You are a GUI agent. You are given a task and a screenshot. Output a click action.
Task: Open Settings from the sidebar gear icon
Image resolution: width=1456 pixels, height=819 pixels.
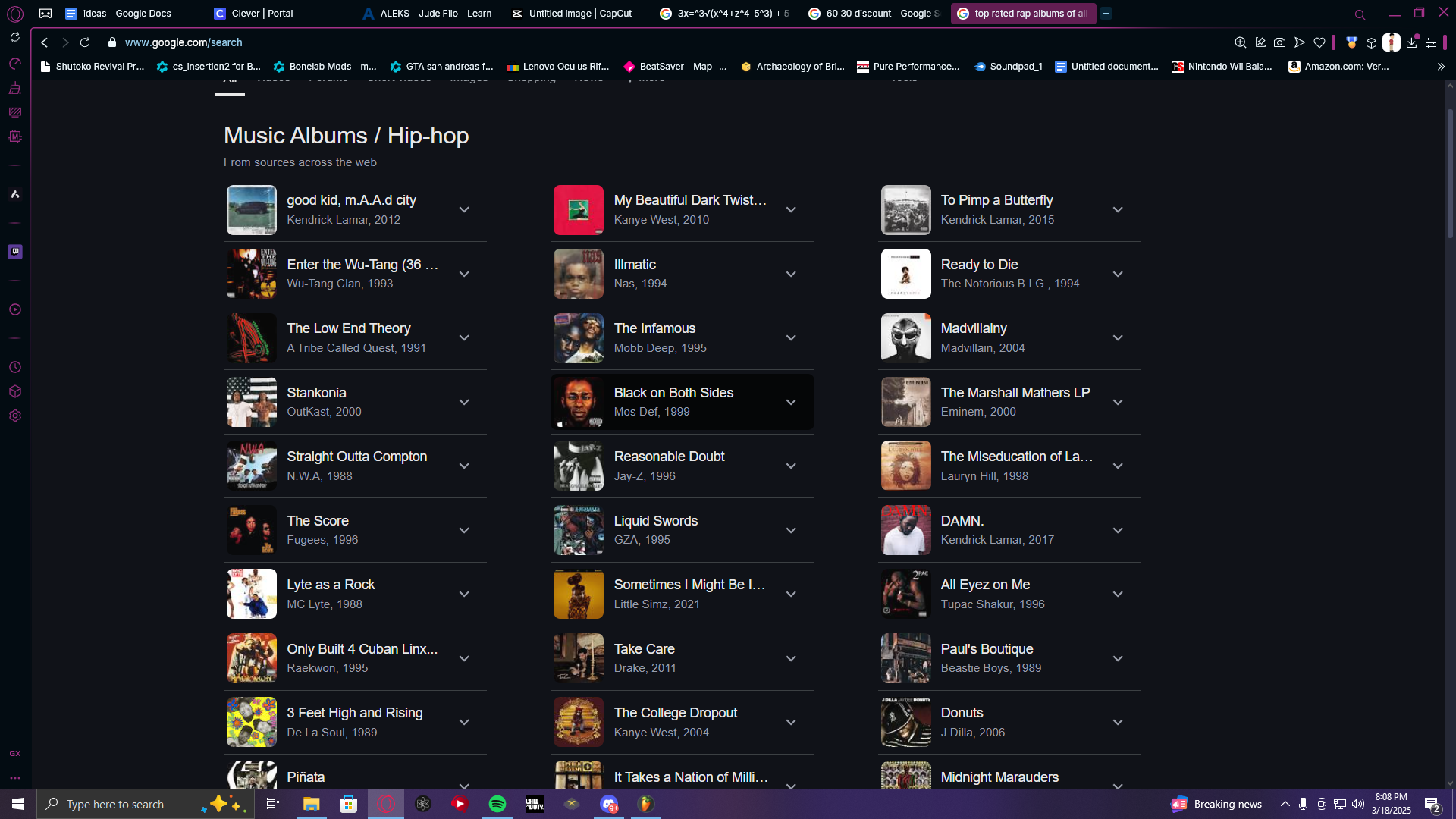pos(15,416)
